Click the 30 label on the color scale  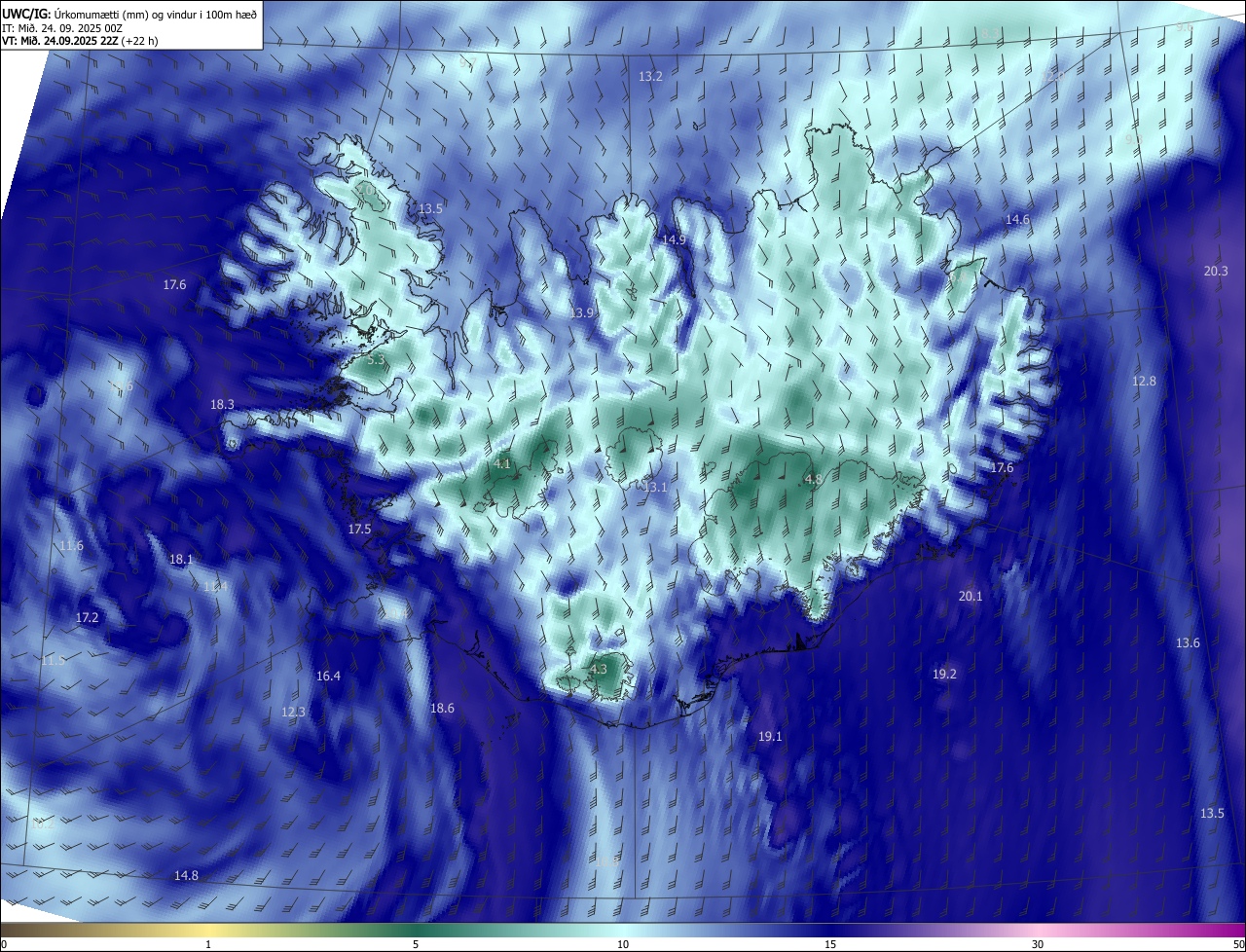(x=1038, y=944)
